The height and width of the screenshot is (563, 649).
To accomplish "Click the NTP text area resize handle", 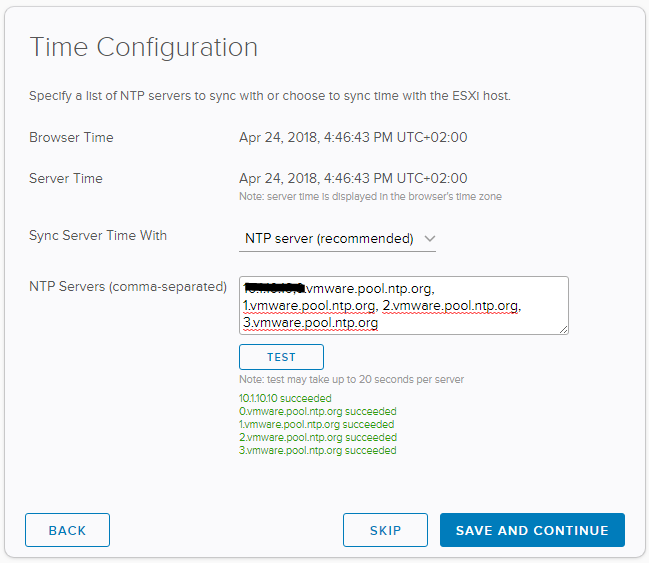I will point(563,330).
